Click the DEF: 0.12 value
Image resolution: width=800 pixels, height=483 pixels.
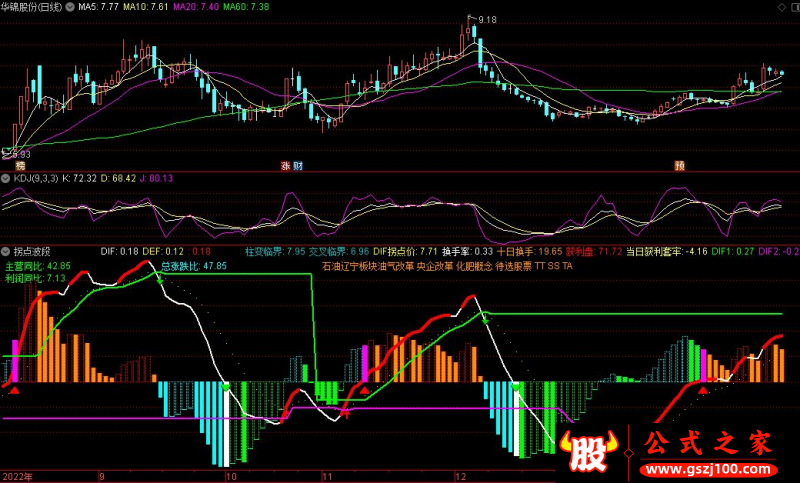163,251
